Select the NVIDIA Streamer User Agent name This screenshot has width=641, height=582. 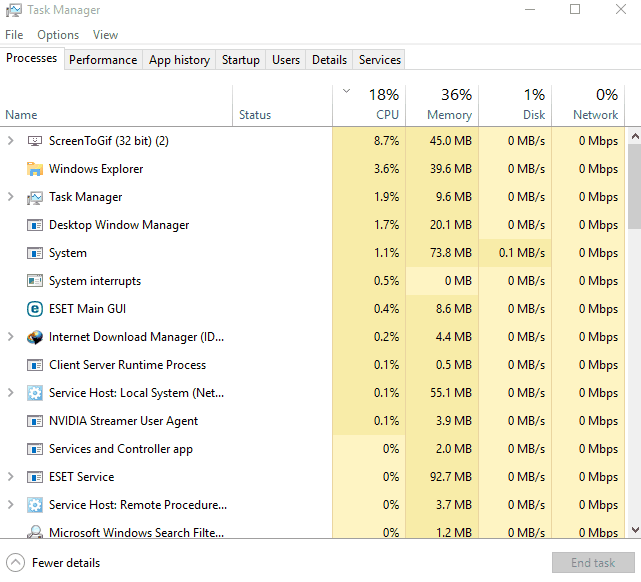click(x=123, y=421)
